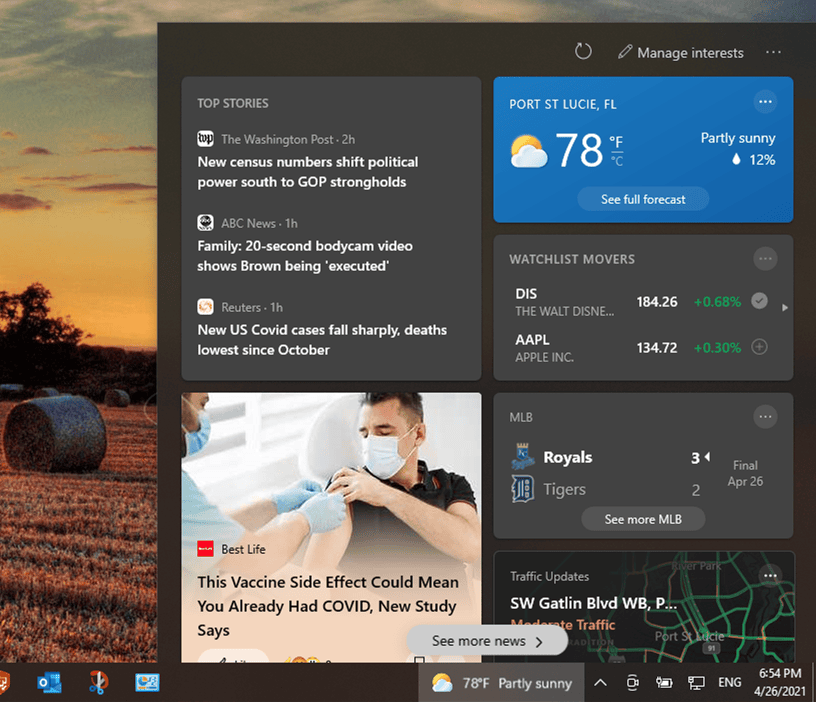Click the 12% precipitation indicator
This screenshot has height=702, width=816.
[753, 159]
